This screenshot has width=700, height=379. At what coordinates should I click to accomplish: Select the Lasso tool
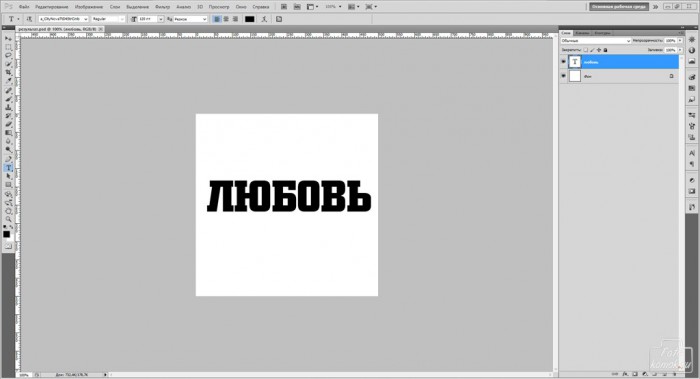8,55
